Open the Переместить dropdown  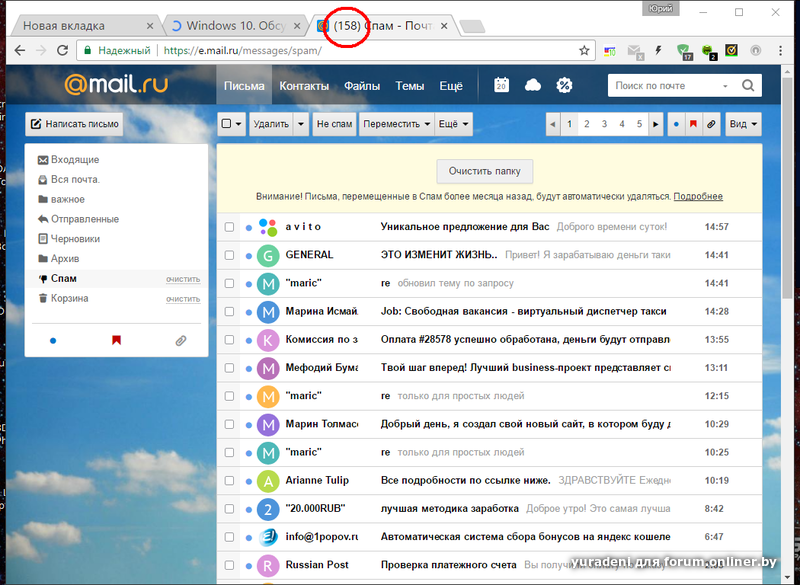[396, 124]
